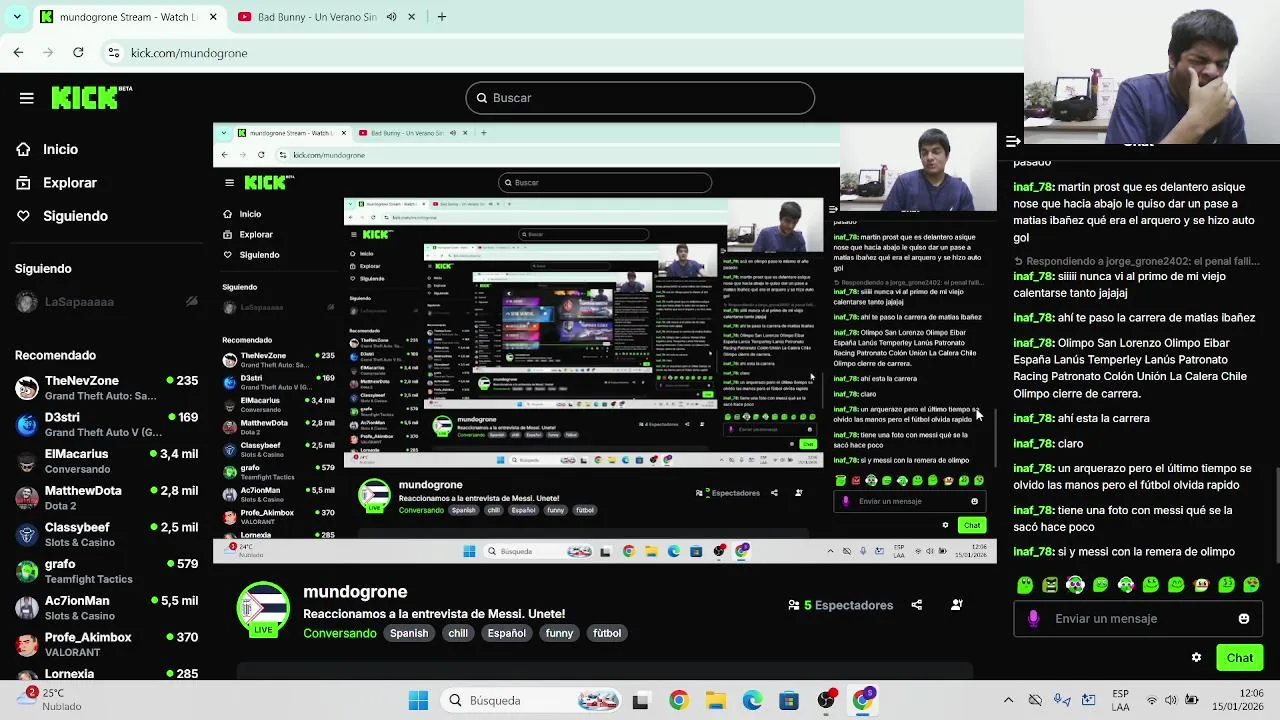Open recommended channel Ac7ionMan
This screenshot has height=720, width=1280.
coord(105,608)
